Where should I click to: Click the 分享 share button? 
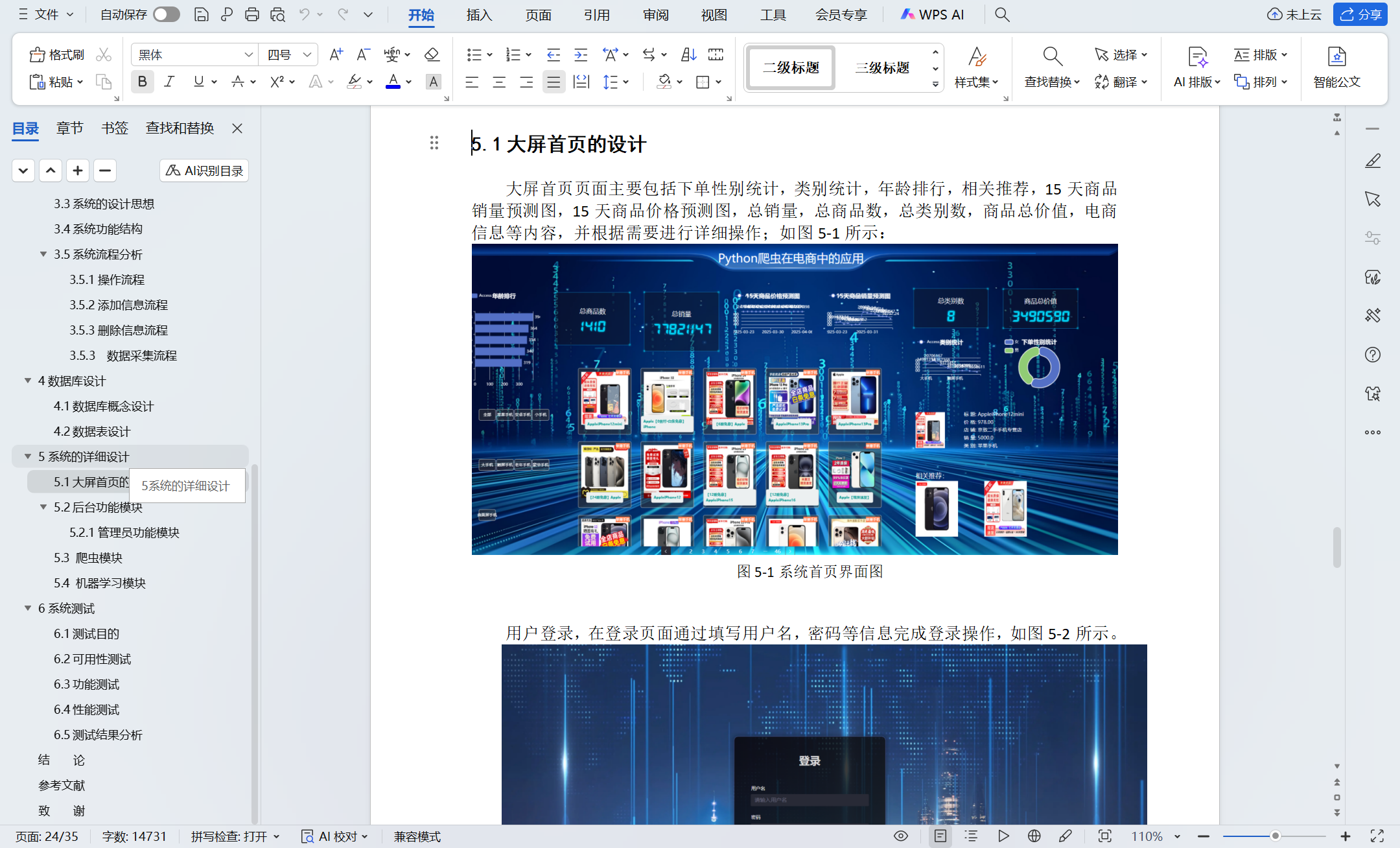(1360, 14)
